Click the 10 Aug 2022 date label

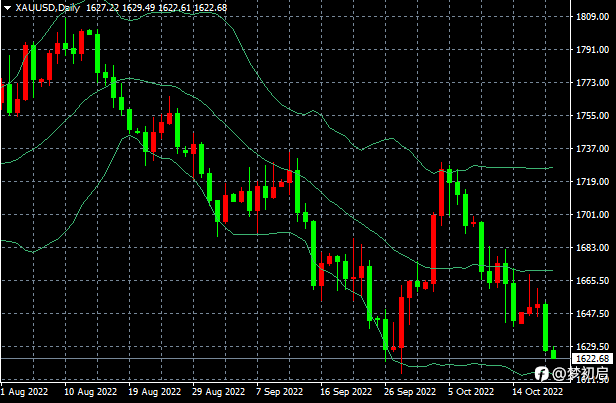click(x=90, y=392)
